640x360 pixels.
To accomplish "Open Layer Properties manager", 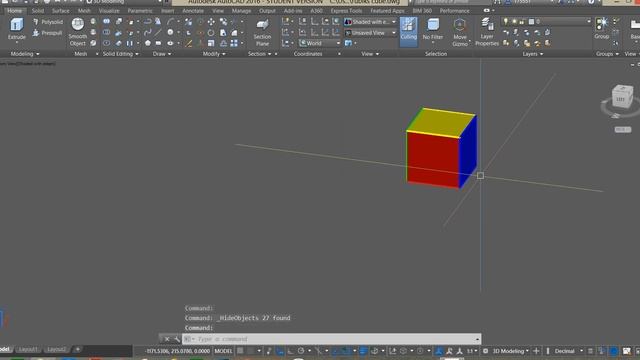I will coord(487,32).
